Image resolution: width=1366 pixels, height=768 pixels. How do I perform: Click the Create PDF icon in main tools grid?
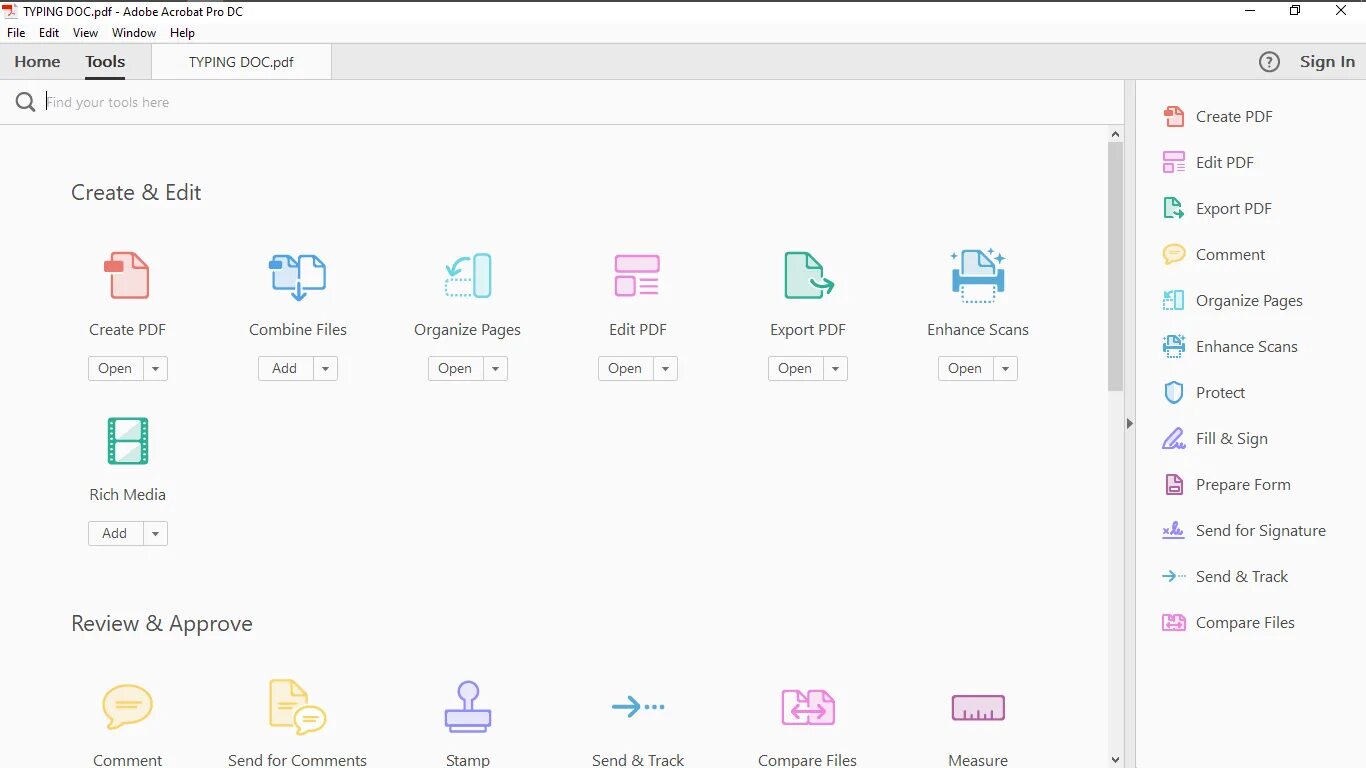click(x=127, y=276)
